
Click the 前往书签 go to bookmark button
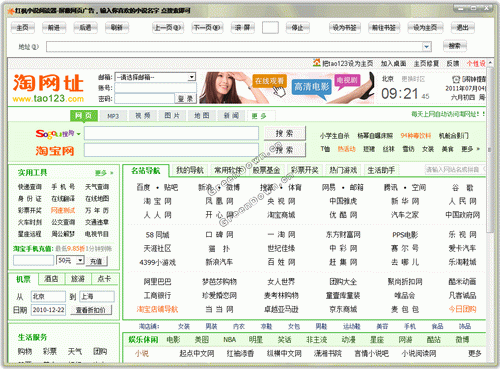384,28
